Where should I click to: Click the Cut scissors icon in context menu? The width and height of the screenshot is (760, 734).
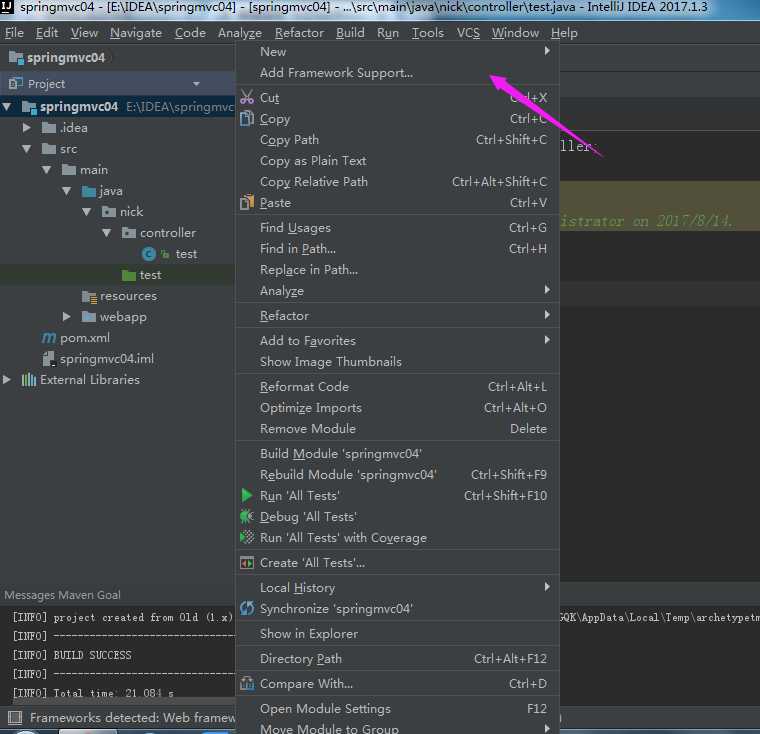[x=247, y=97]
